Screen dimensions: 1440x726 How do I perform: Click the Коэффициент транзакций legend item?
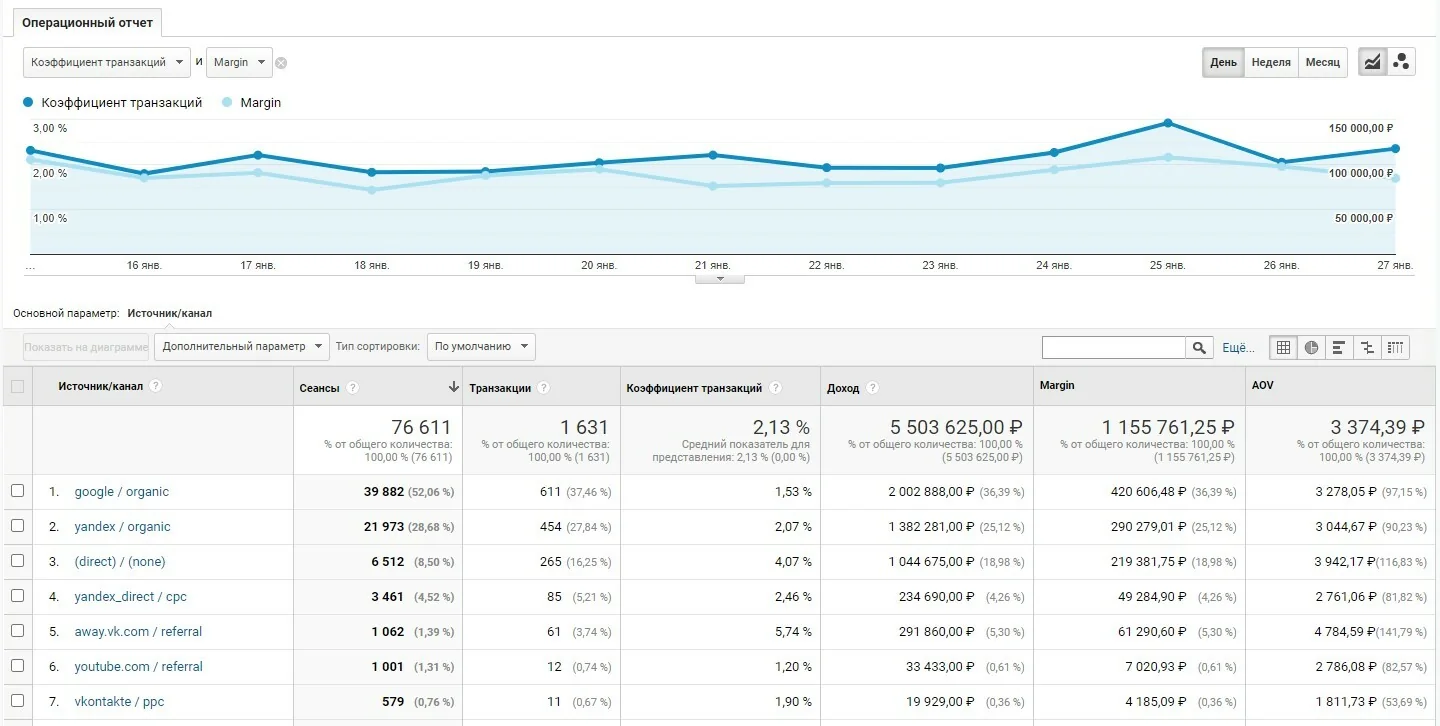click(112, 102)
